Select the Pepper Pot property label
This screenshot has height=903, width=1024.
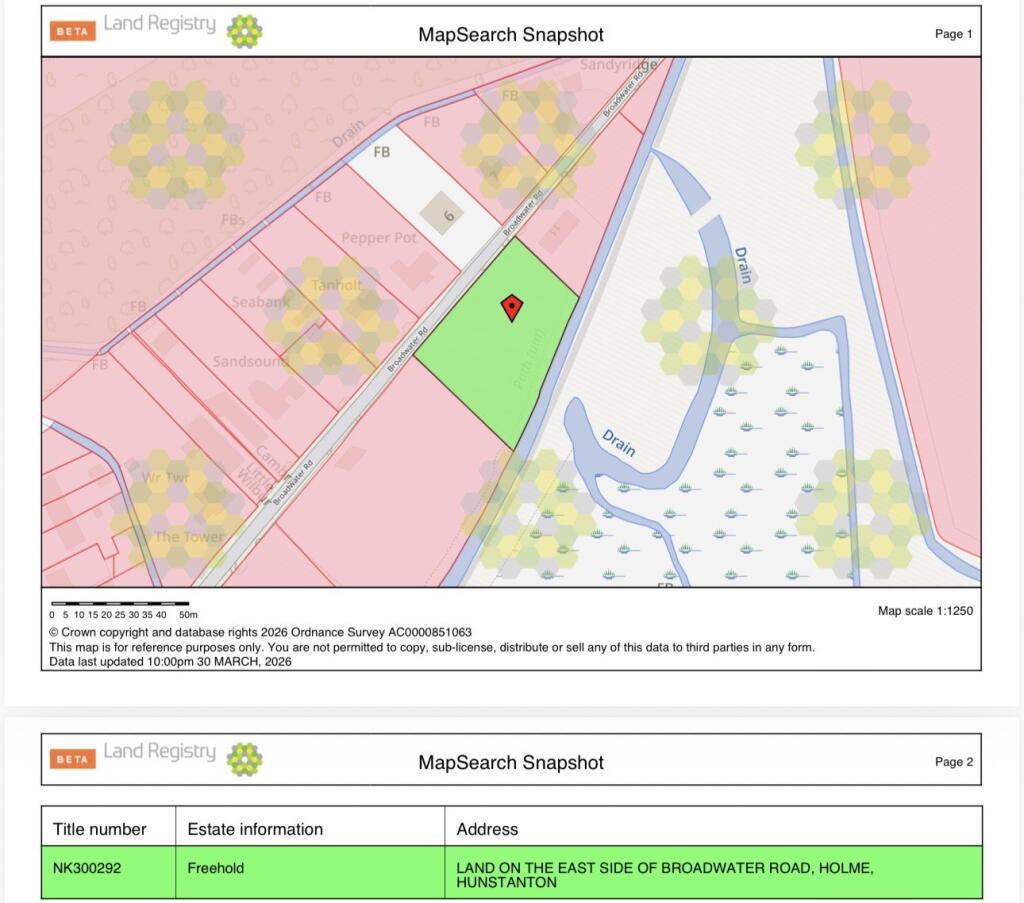377,238
